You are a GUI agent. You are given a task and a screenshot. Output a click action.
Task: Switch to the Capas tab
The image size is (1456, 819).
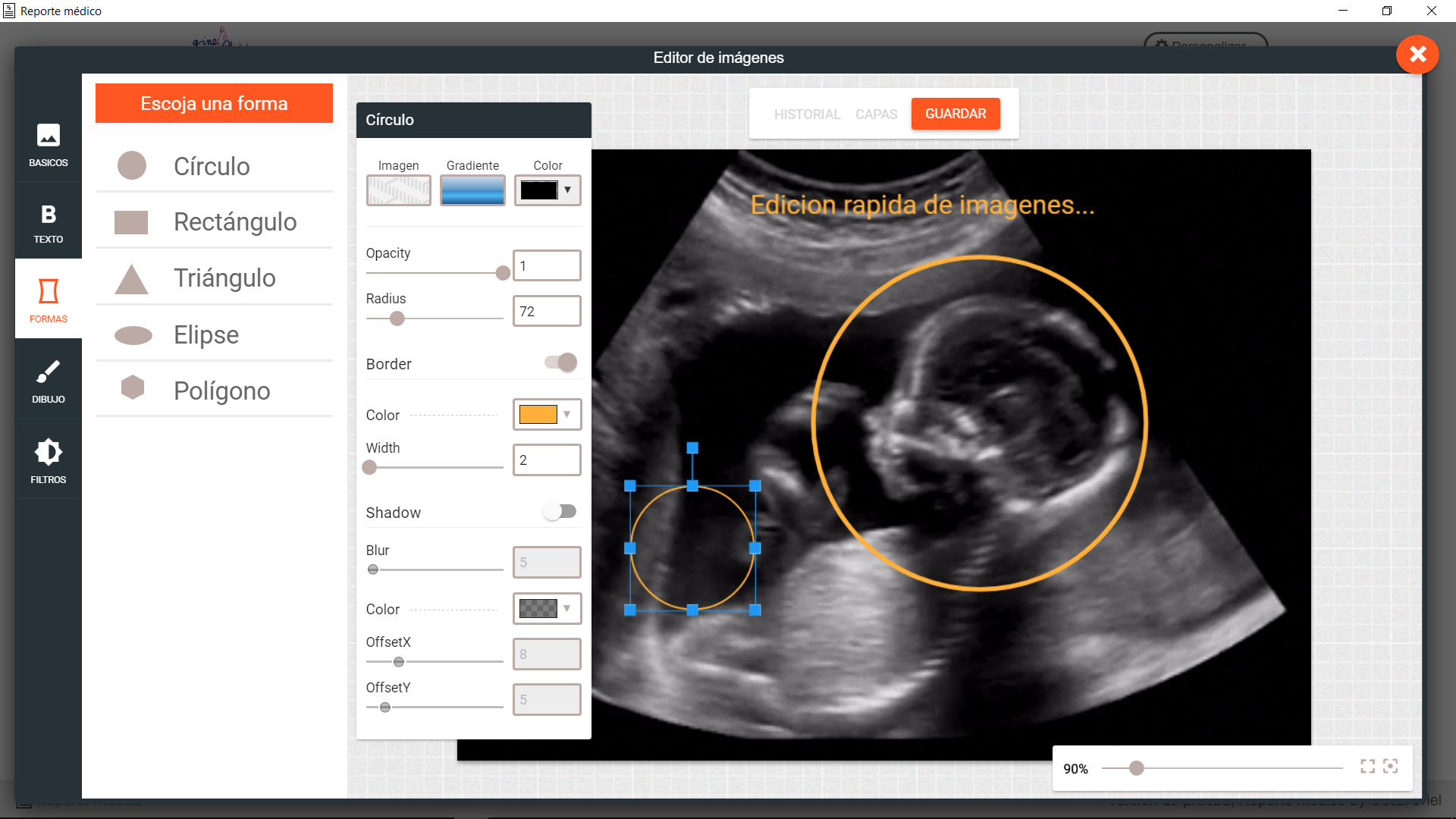point(876,115)
